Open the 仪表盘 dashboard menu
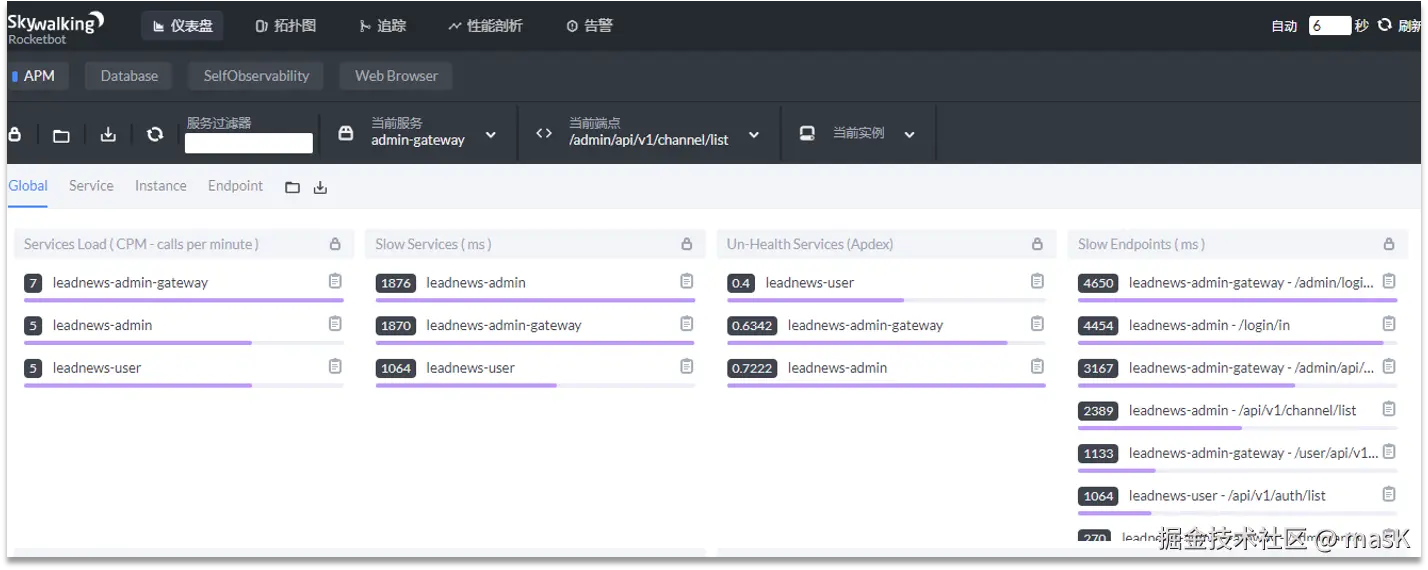 tap(182, 26)
